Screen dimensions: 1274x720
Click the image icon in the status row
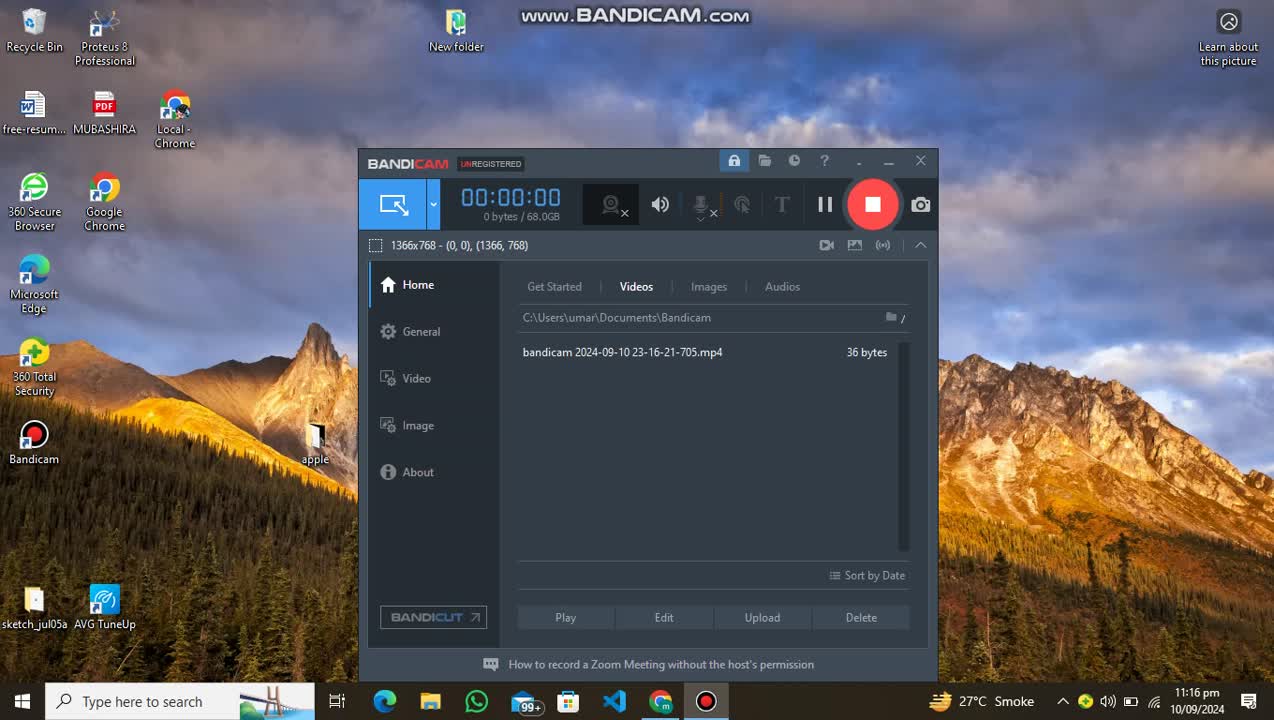pos(855,245)
